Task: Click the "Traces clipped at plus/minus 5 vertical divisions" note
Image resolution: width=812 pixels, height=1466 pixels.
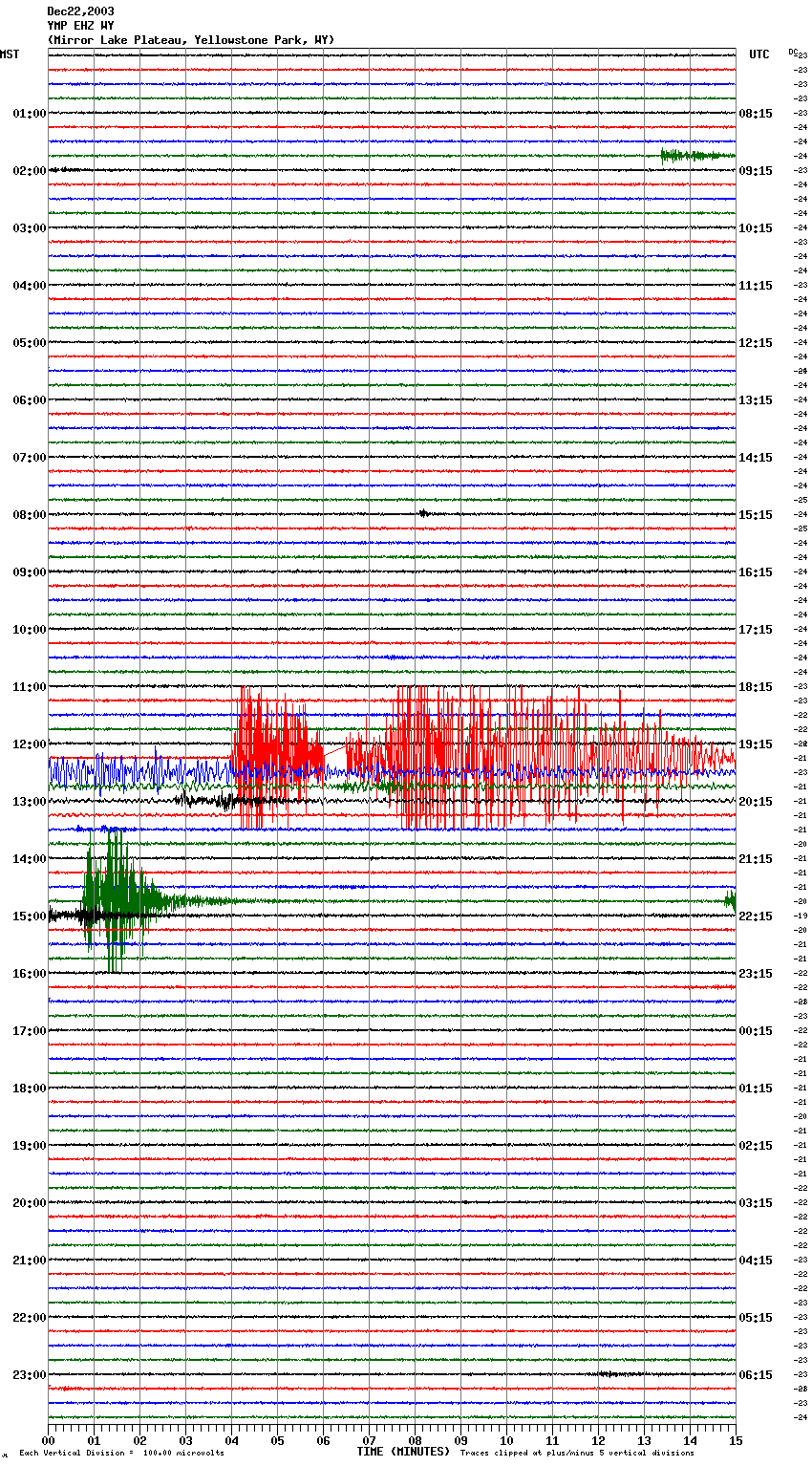Action: tap(577, 1453)
